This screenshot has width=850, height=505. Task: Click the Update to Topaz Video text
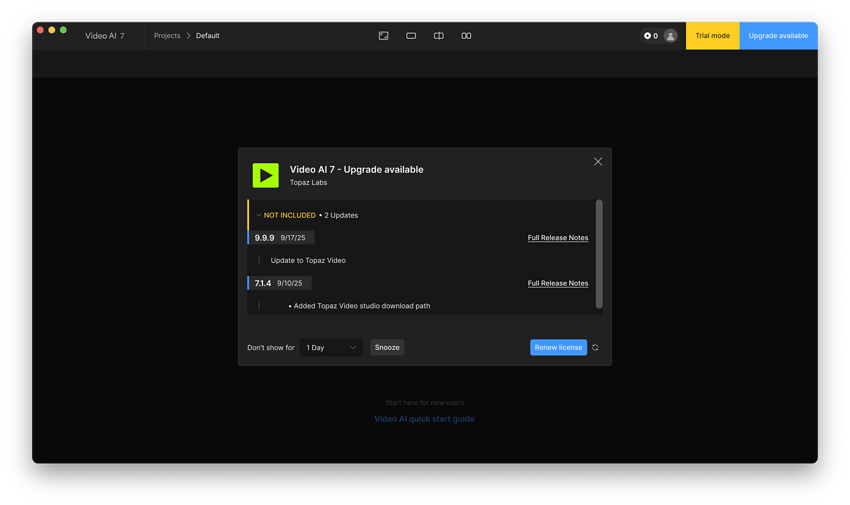(308, 261)
